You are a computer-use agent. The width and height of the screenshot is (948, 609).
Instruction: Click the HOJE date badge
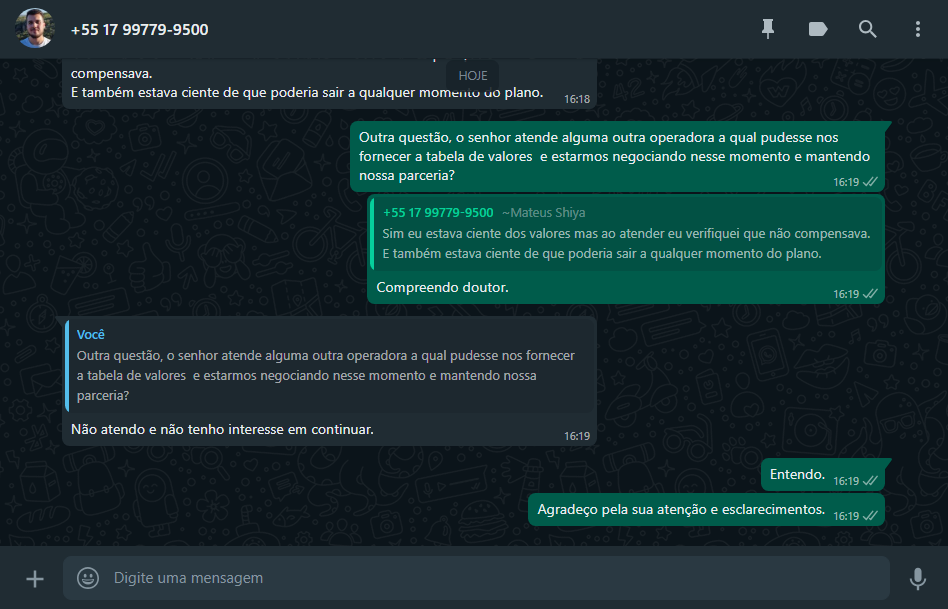pos(473,76)
